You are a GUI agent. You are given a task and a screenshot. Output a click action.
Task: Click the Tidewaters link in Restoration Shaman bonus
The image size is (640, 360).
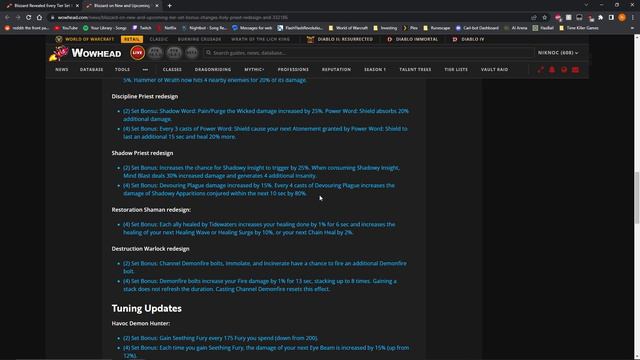tap(222, 224)
